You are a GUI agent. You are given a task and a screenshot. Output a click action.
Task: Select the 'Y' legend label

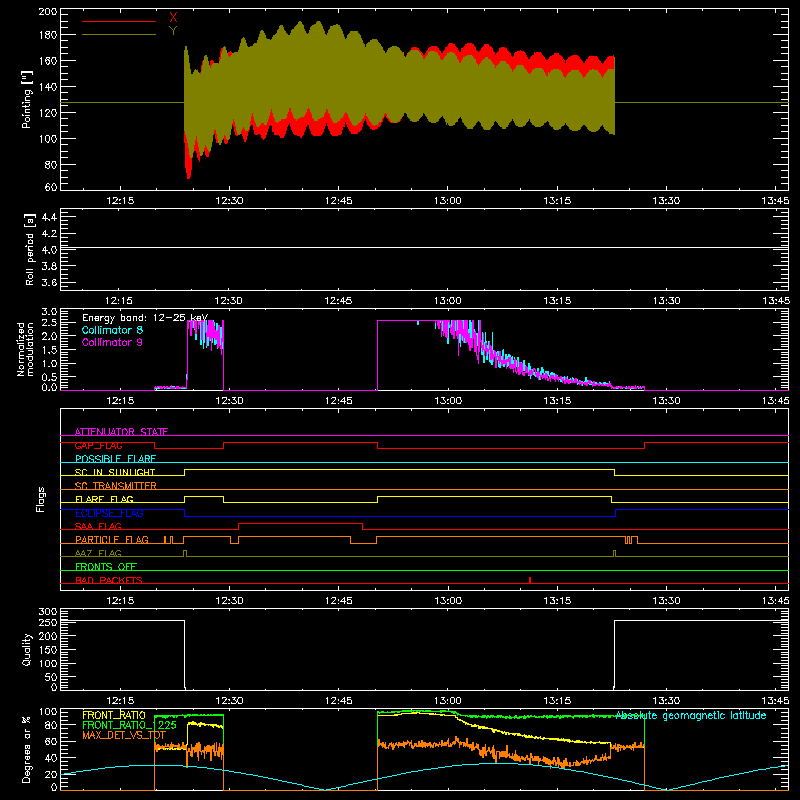(x=173, y=31)
